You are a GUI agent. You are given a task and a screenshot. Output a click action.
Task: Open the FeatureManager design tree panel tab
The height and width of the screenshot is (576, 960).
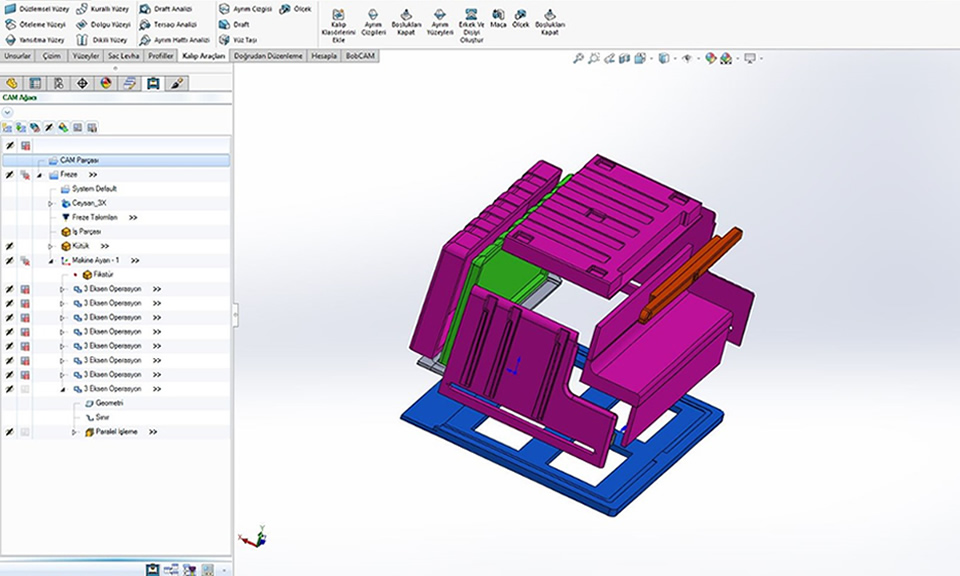tap(12, 83)
